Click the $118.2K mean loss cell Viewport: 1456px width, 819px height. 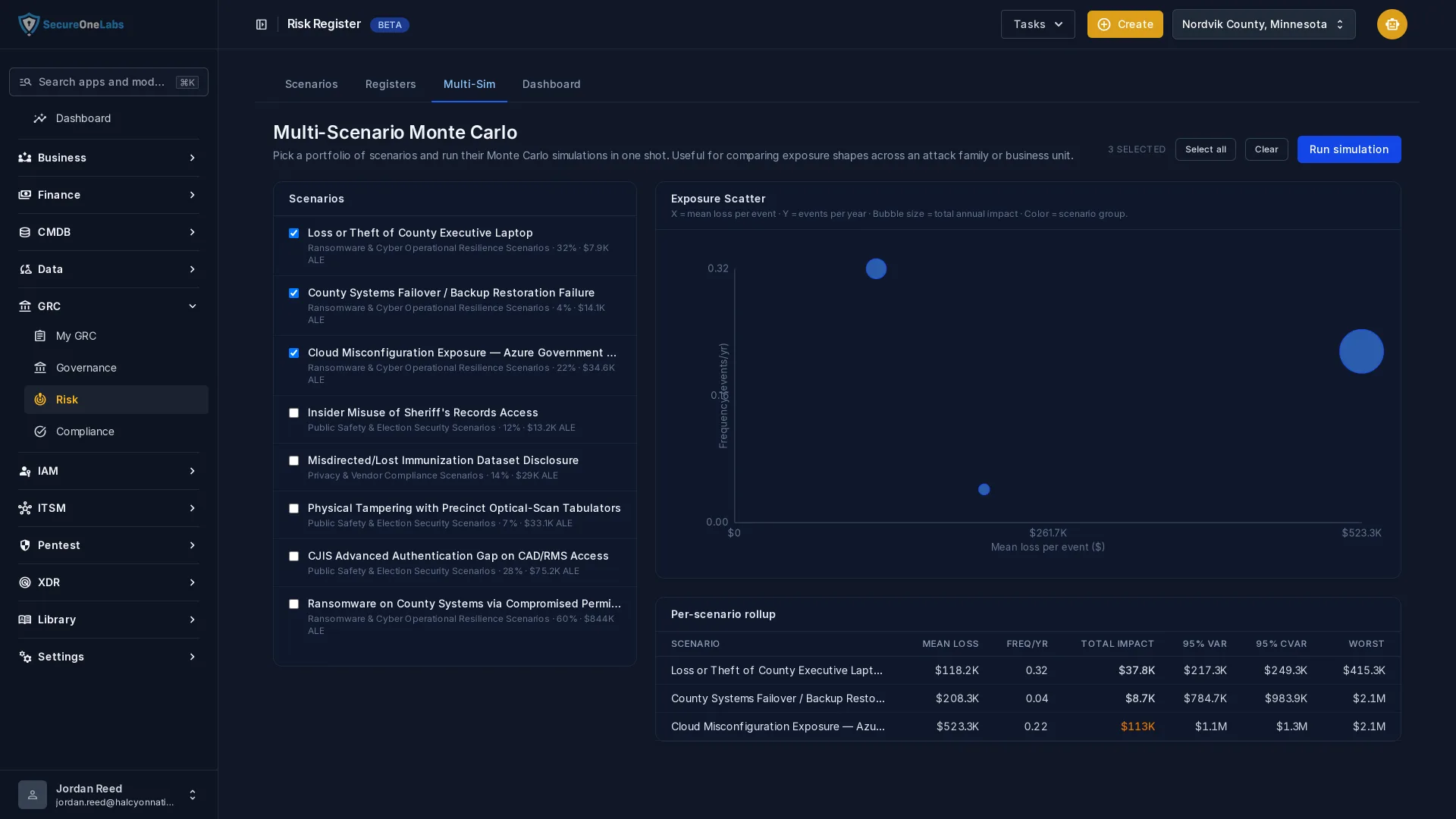(956, 670)
